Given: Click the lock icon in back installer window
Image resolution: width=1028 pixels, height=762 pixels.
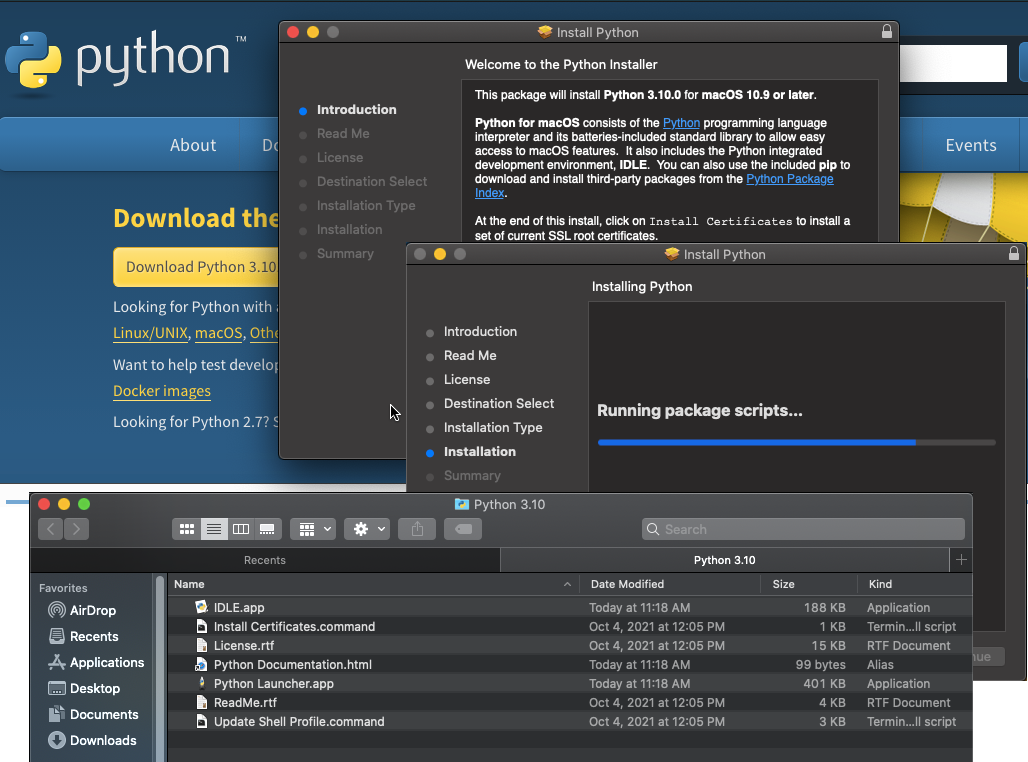Looking at the screenshot, I should 887,31.
